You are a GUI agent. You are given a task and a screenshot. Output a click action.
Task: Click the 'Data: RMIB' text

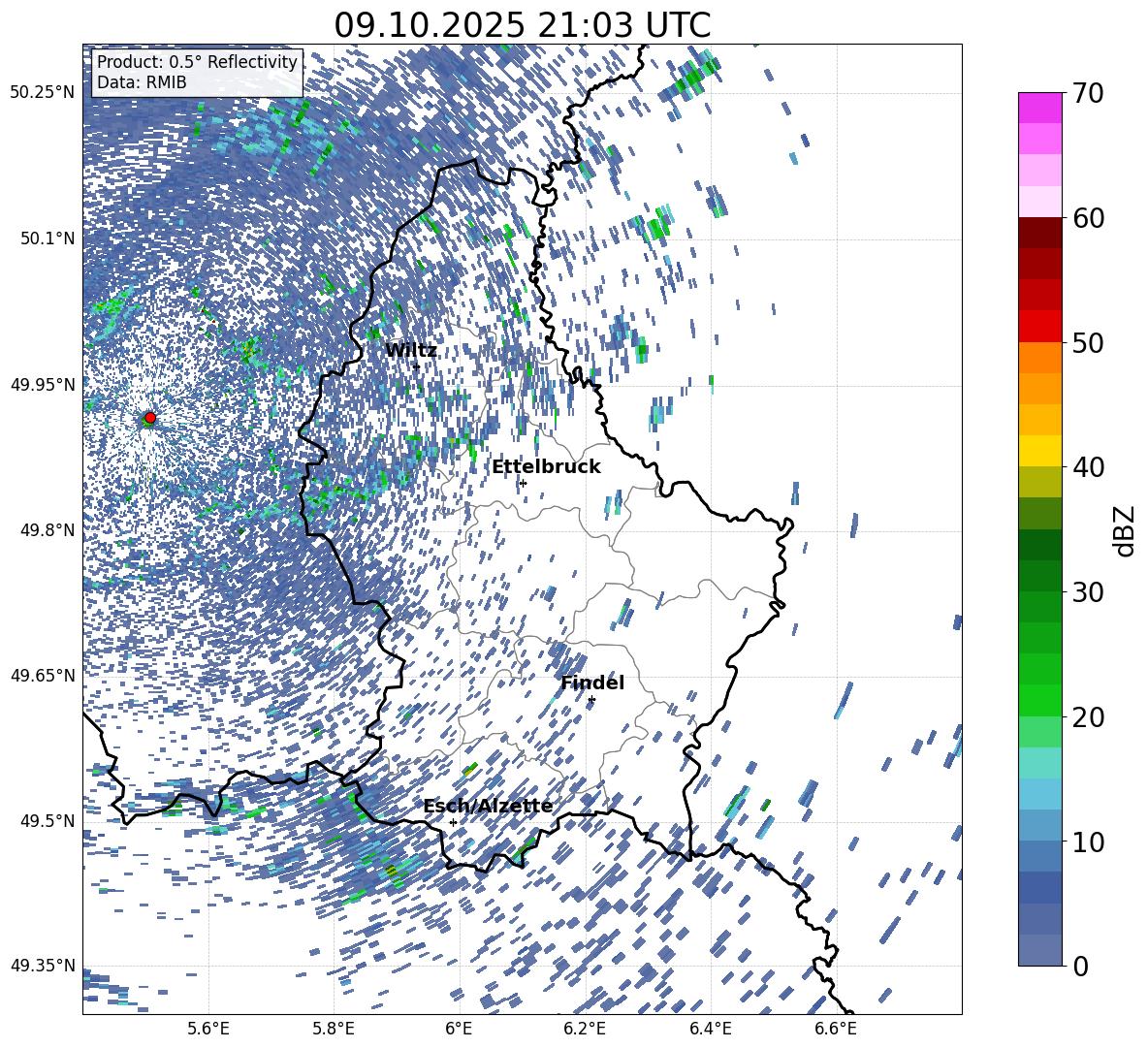pyautogui.click(x=142, y=82)
